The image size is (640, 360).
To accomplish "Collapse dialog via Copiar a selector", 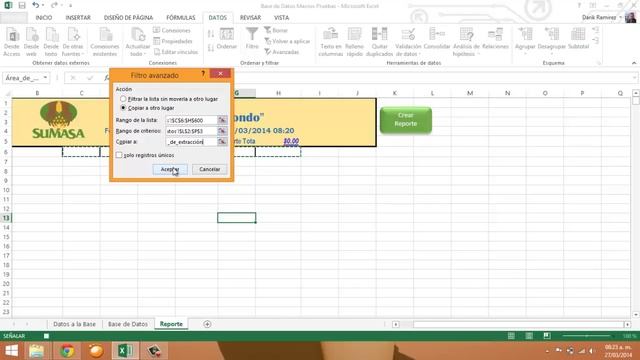I will 222,142.
